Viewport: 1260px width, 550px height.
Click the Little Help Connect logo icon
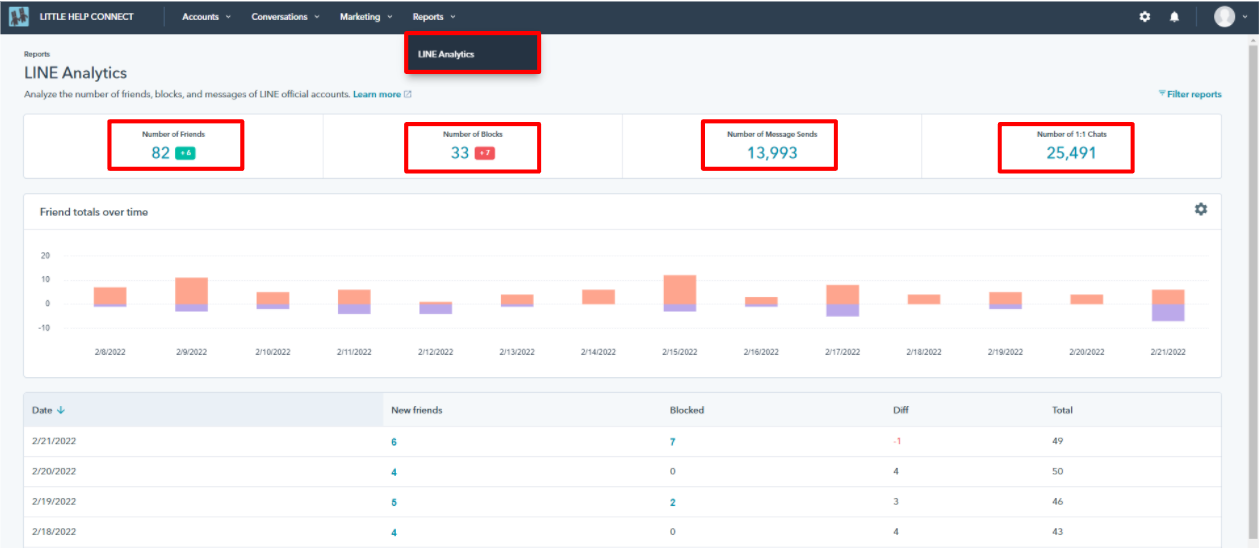coord(19,16)
